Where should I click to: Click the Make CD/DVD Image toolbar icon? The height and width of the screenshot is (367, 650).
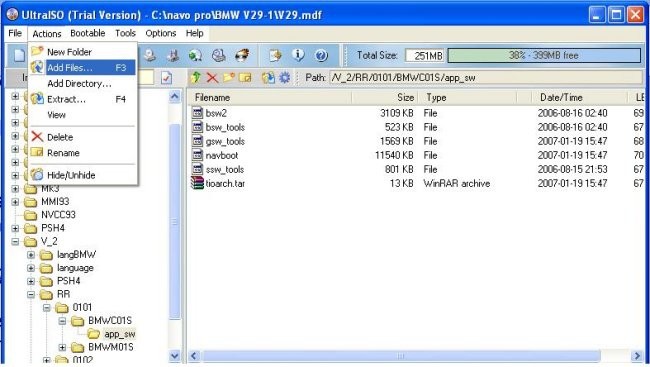[150, 55]
